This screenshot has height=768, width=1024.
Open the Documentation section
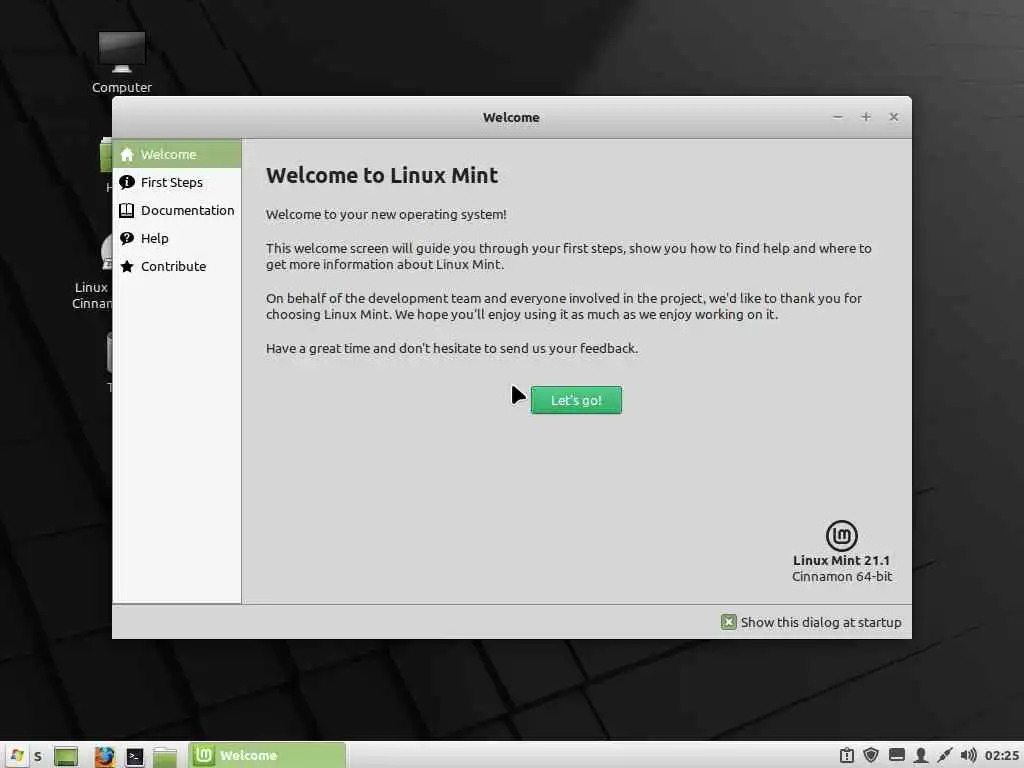pos(177,210)
